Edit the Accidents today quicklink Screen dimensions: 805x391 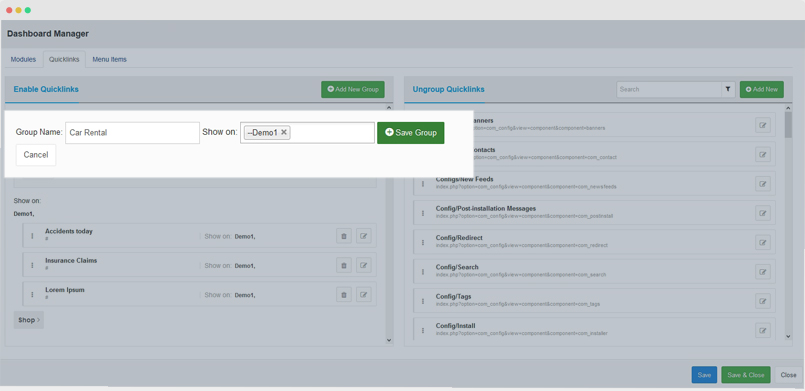[x=363, y=236]
